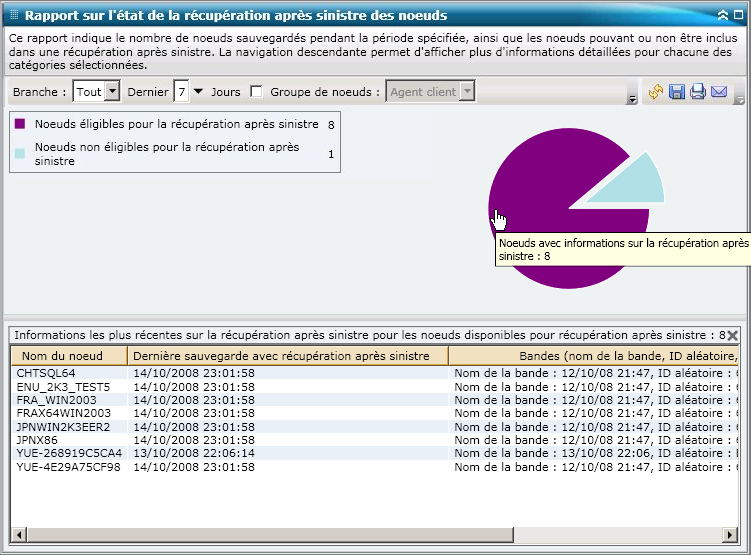
Task: Sort by the Bandes column header
Action: pyautogui.click(x=593, y=356)
